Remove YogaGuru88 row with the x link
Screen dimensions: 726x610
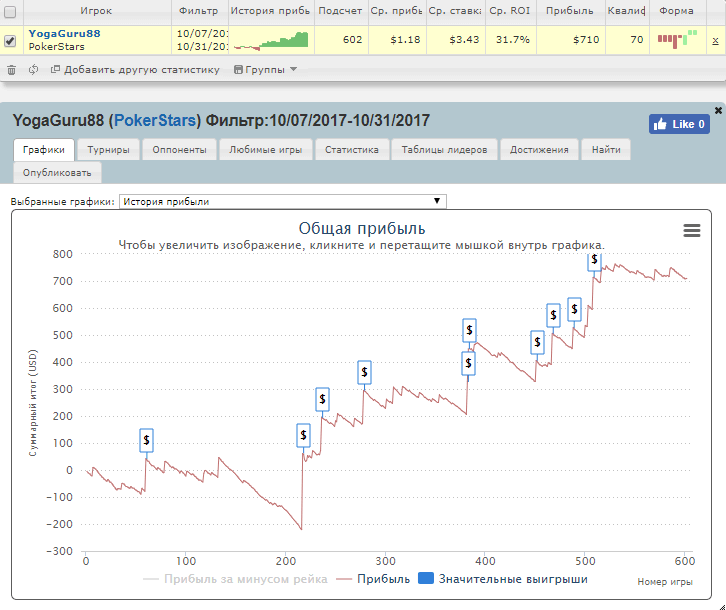point(714,40)
